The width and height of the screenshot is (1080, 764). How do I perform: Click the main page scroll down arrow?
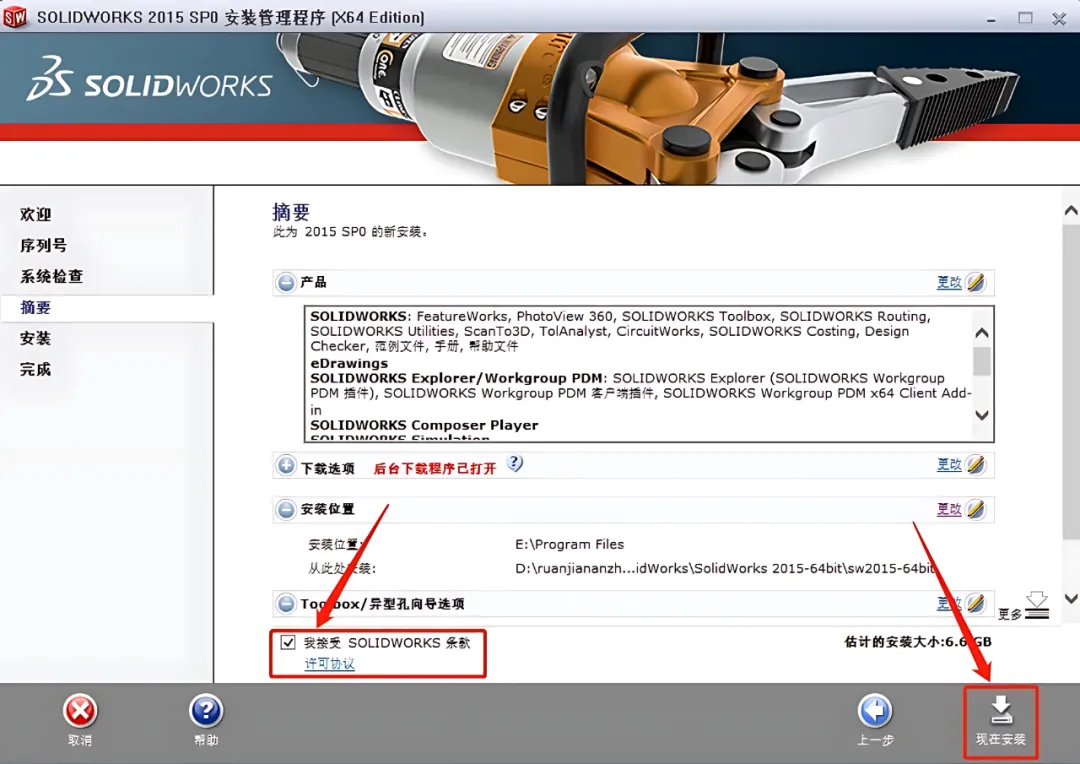[x=1071, y=599]
